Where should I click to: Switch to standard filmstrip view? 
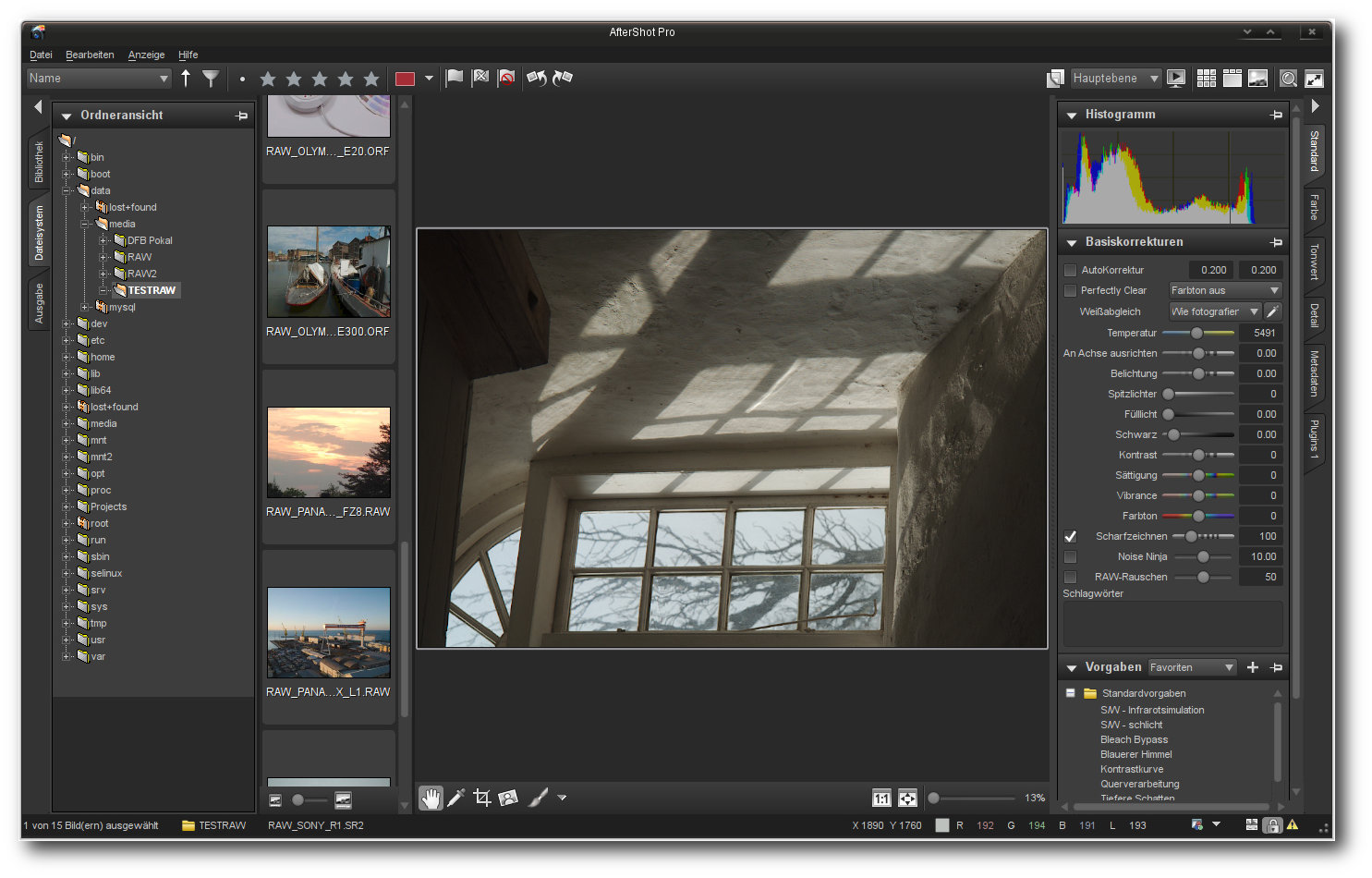tap(1232, 79)
